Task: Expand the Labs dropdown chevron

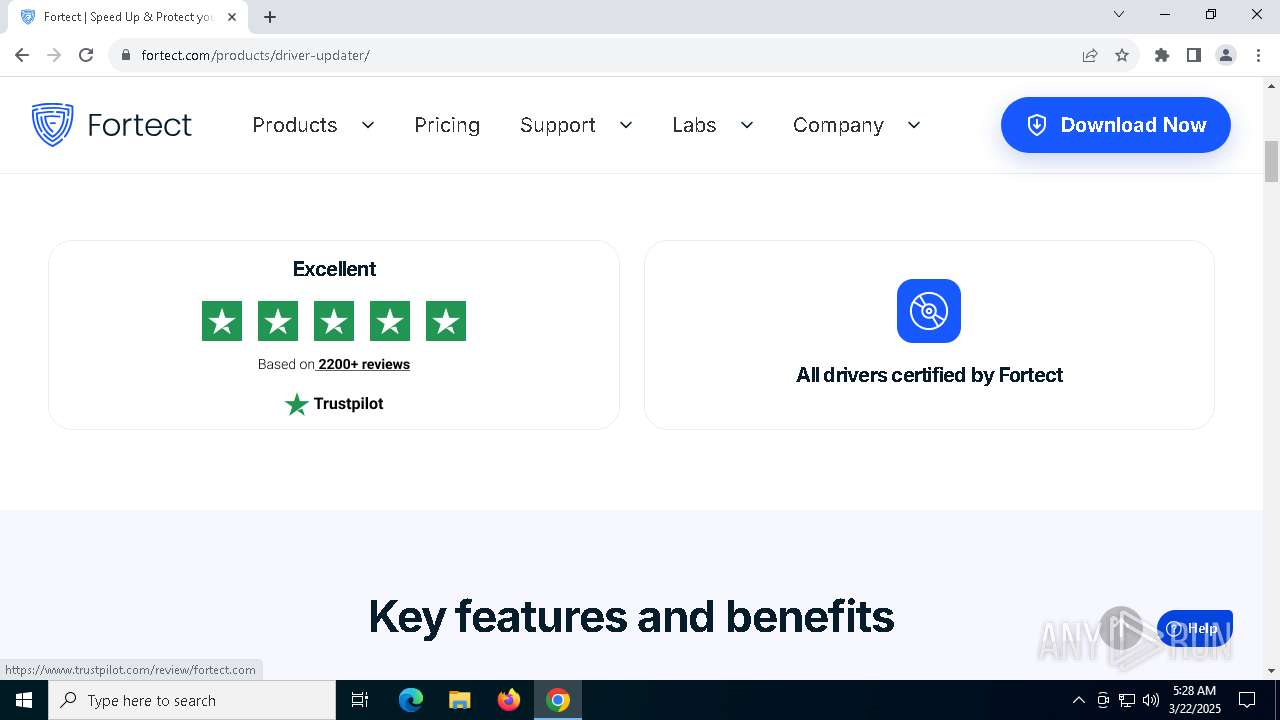Action: tap(746, 125)
